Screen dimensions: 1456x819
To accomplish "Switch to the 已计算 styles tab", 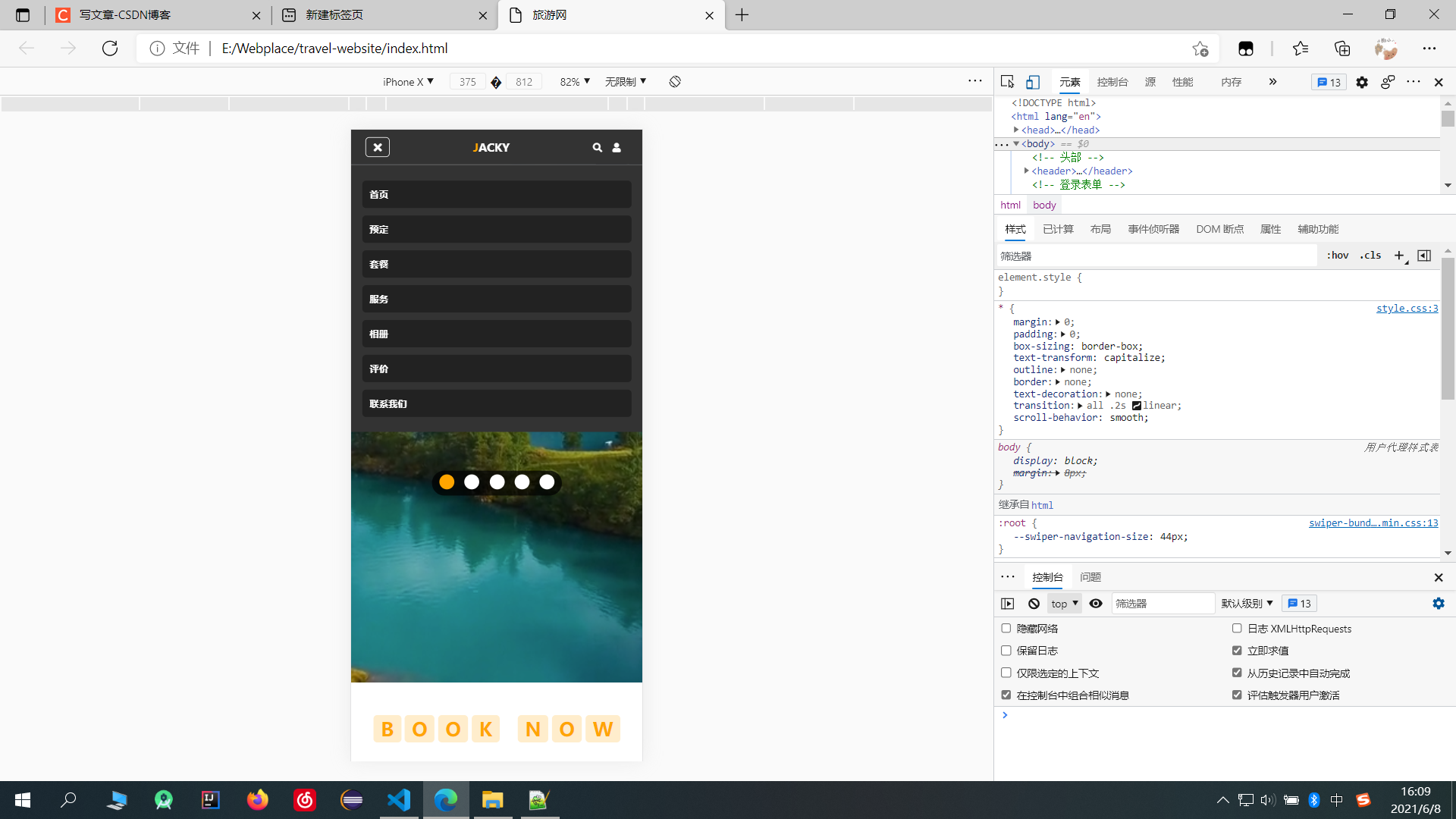I will (1058, 228).
